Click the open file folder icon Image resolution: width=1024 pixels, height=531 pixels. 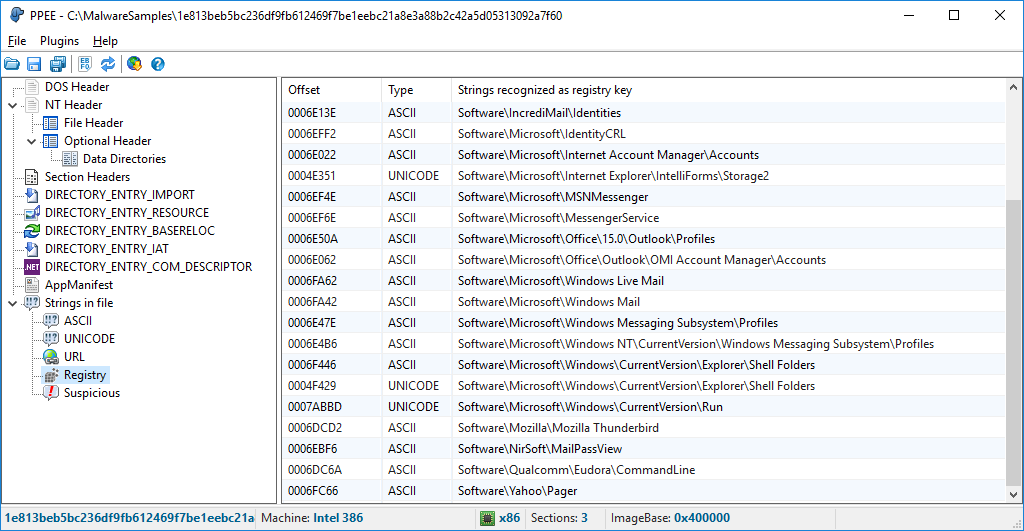(12, 64)
